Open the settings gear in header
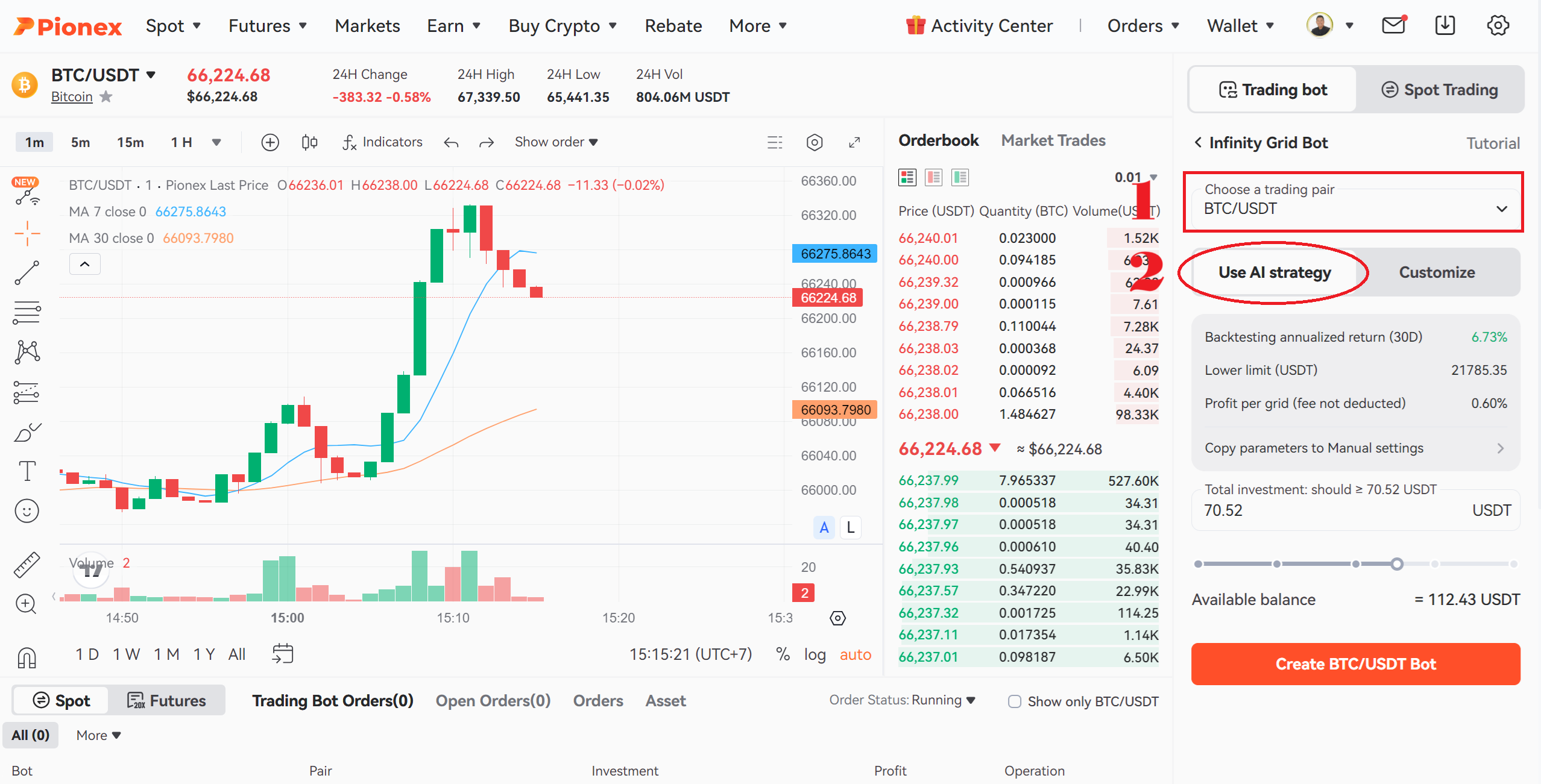The width and height of the screenshot is (1541, 784). tap(1498, 25)
